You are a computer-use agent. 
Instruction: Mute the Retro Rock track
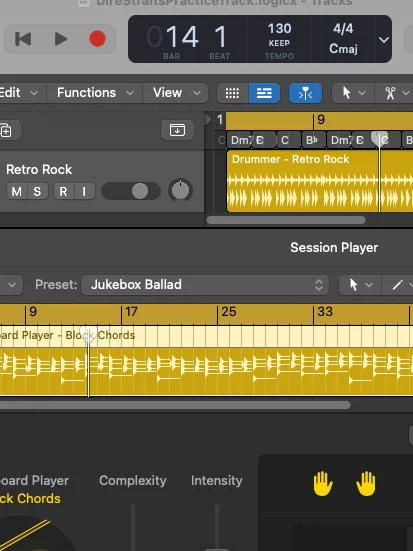coord(17,192)
